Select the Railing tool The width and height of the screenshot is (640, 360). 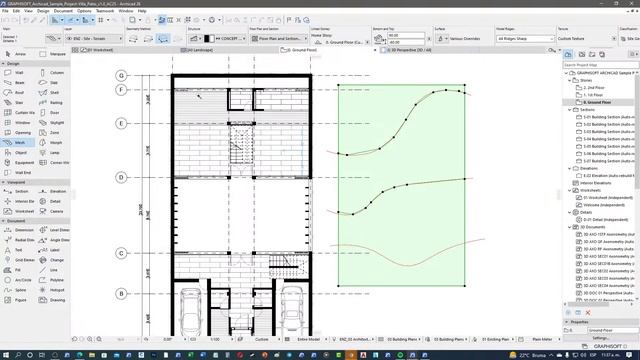point(52,102)
